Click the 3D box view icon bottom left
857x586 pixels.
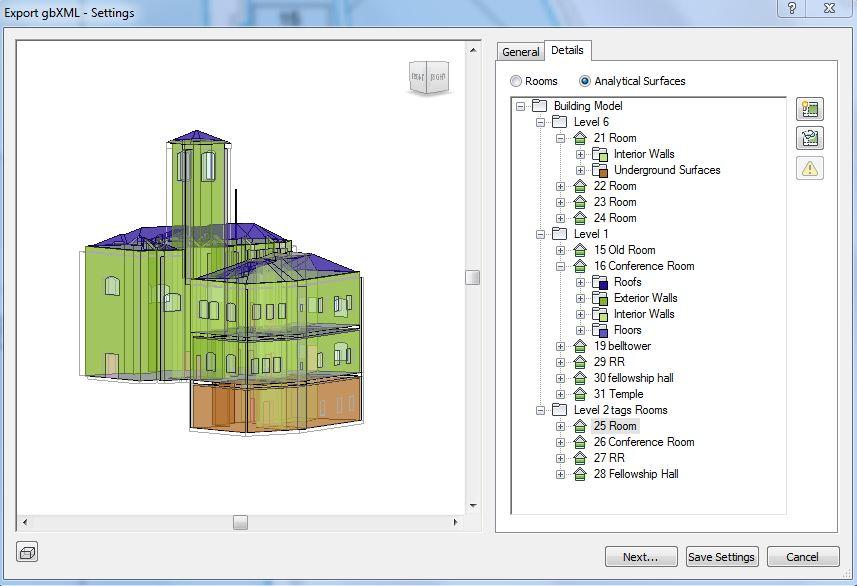(x=27, y=553)
